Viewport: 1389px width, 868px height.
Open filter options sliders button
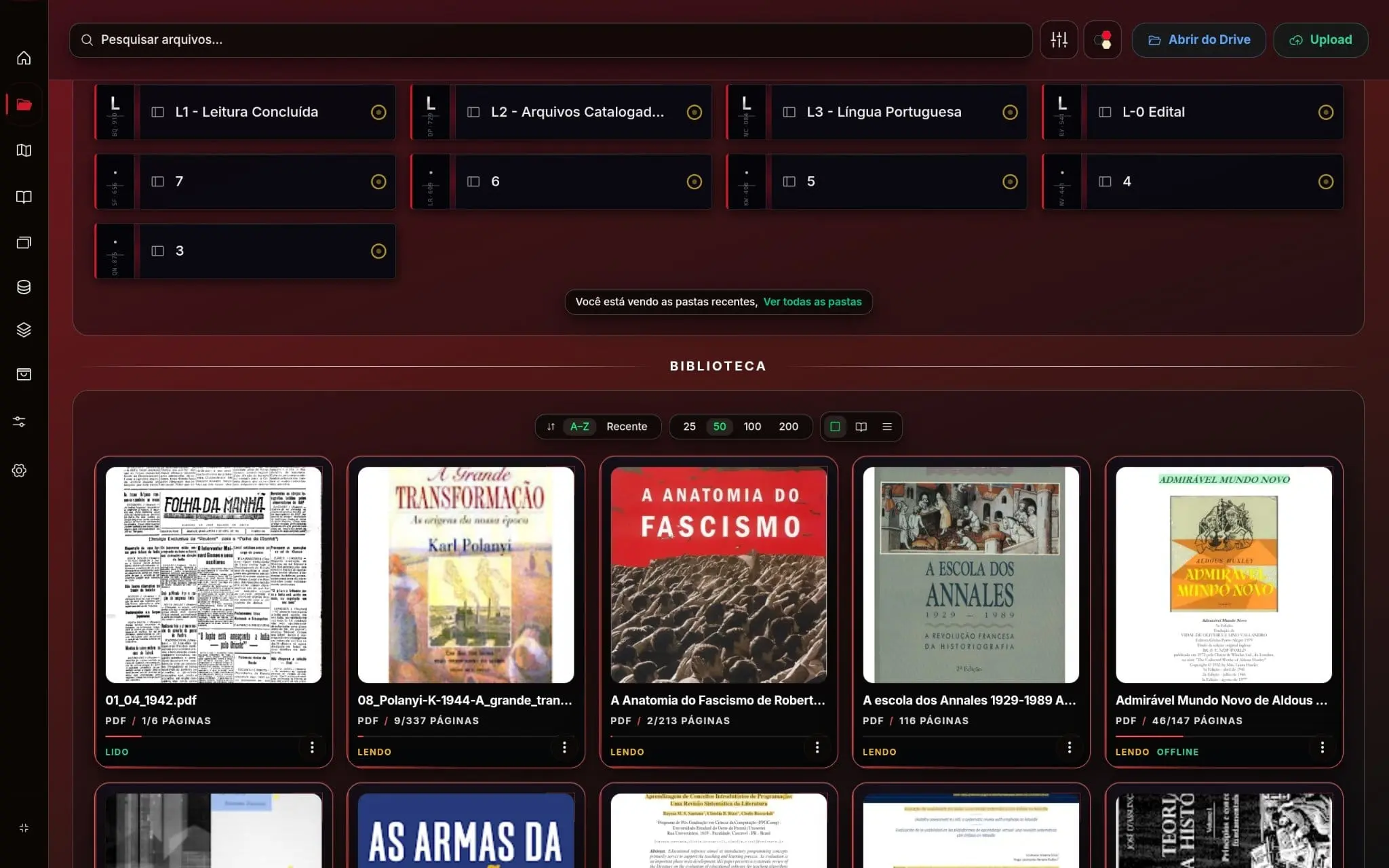[x=1059, y=40]
